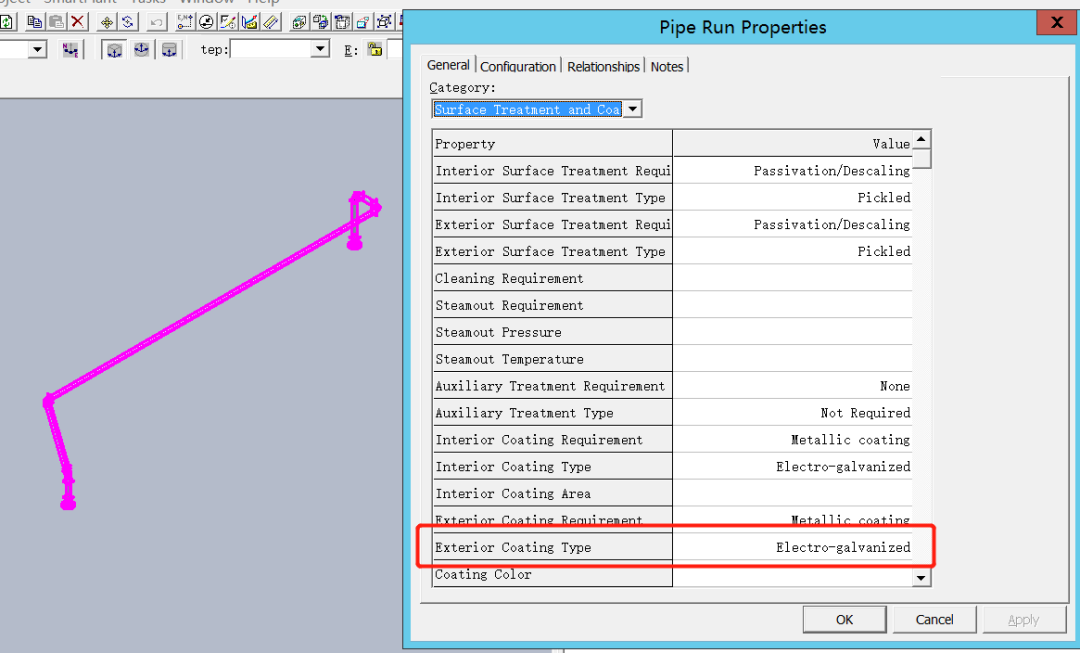
Task: Click Metallic coating for Interior Coating Requirement
Action: click(x=792, y=439)
